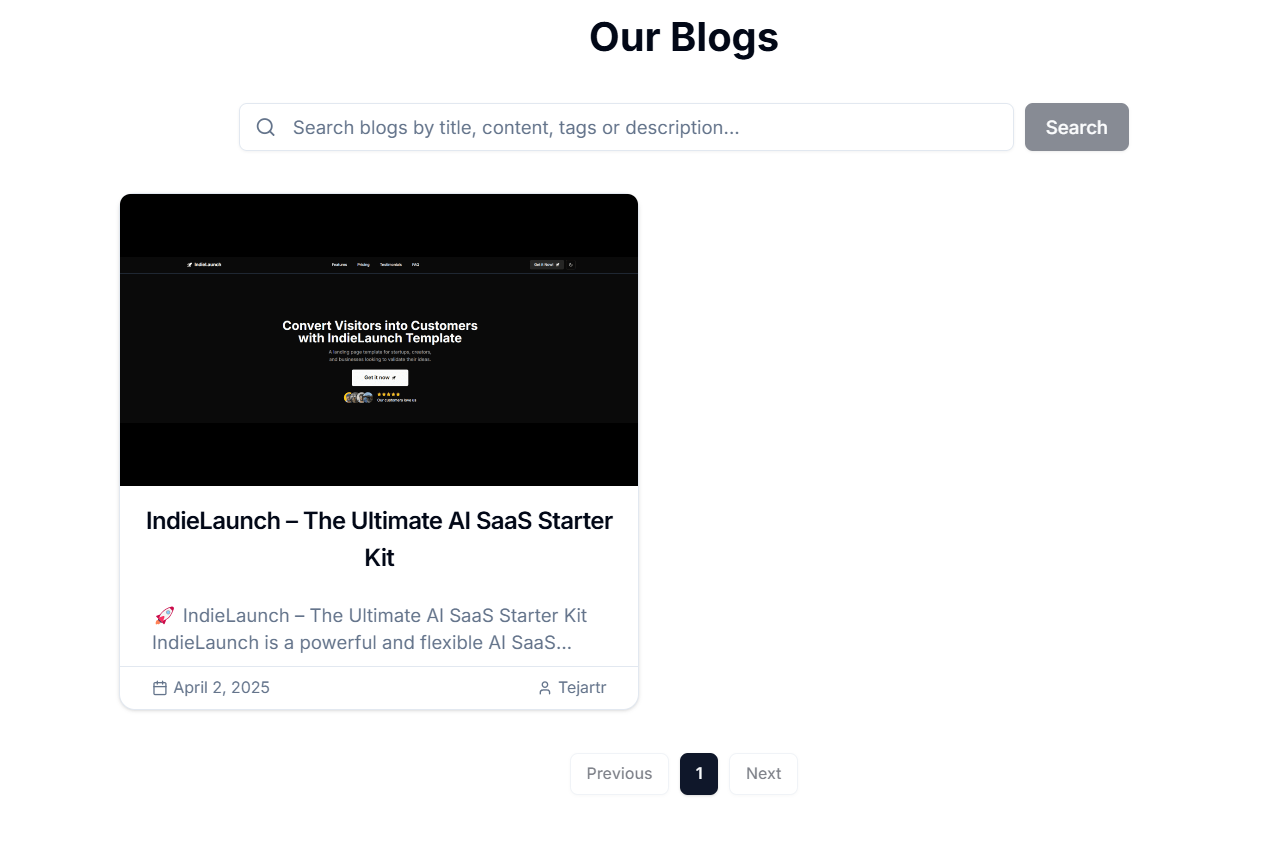Image resolution: width=1288 pixels, height=852 pixels.
Task: Click the rocket emoji in the blog excerpt
Action: pos(165,615)
